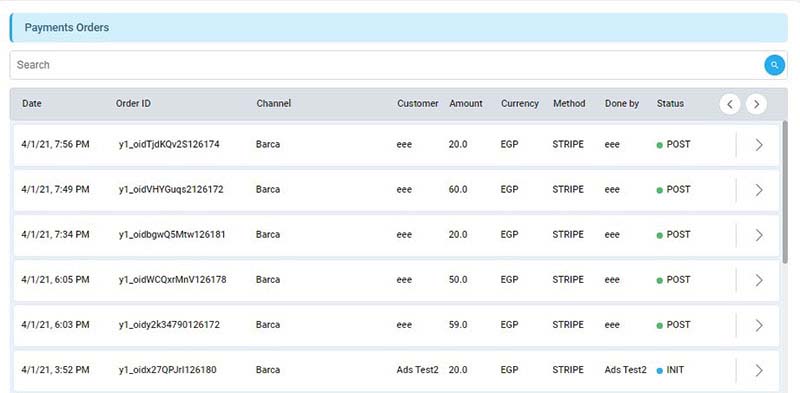
Task: Select date cell 4/1/21, 7:49 PM
Action: coord(55,189)
